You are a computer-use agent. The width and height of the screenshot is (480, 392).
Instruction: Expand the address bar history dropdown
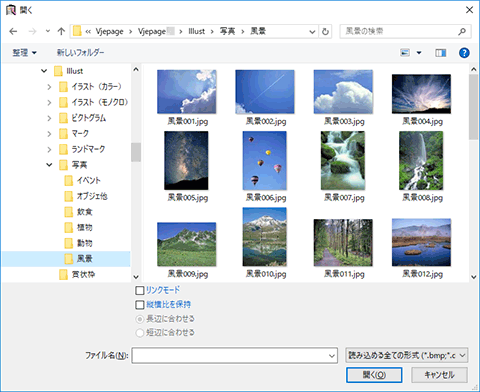(x=312, y=32)
